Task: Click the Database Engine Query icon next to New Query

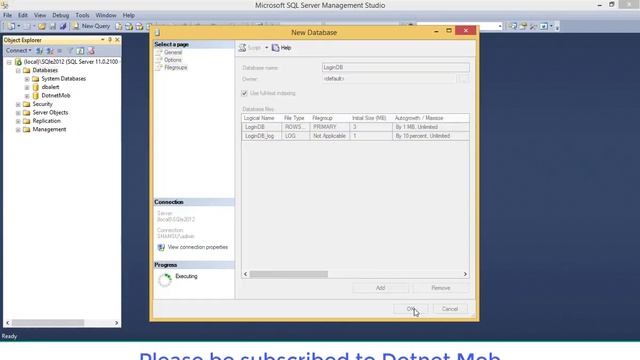Action: coord(118,27)
